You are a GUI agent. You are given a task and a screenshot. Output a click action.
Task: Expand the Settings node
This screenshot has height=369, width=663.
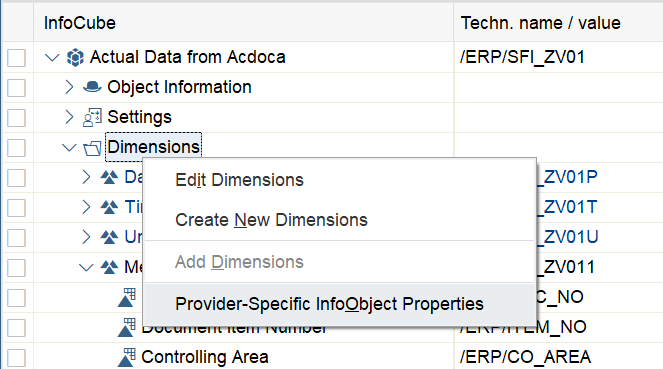coord(69,117)
